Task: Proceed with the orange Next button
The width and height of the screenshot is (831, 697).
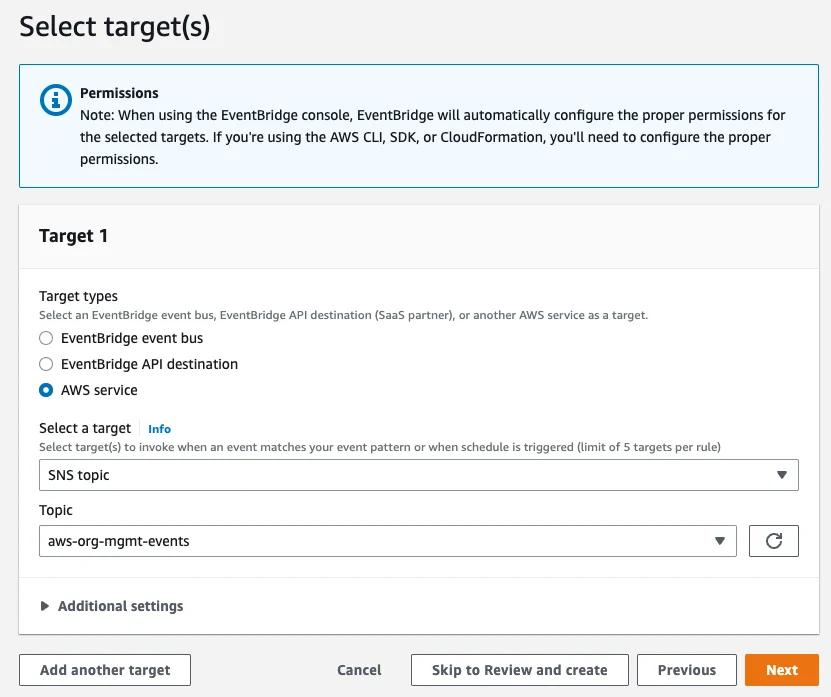Action: (781, 670)
